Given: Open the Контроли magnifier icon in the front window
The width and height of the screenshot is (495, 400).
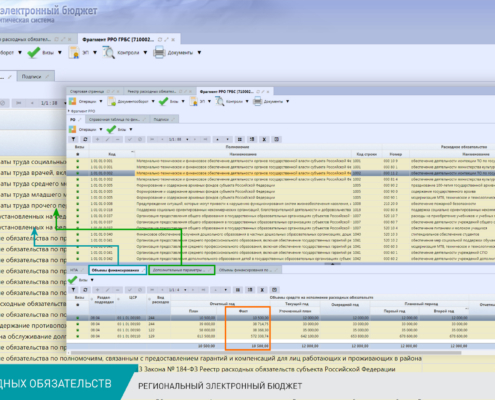Looking at the screenshot, I should click(220, 101).
